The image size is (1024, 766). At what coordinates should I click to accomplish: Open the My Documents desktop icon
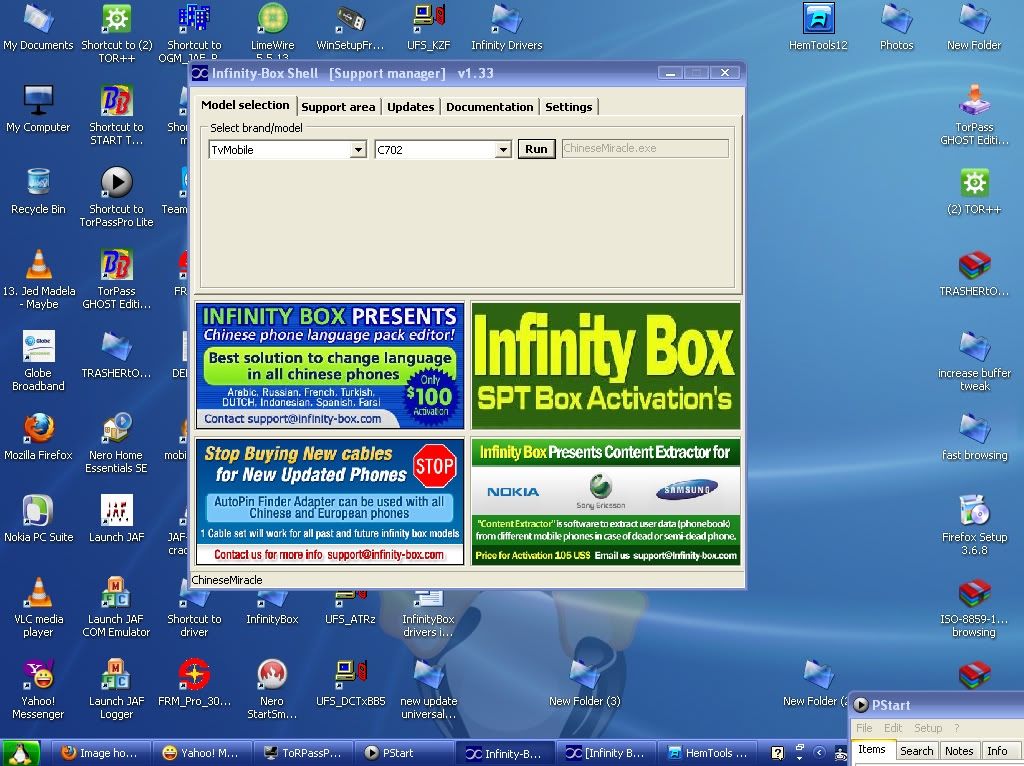coord(38,26)
